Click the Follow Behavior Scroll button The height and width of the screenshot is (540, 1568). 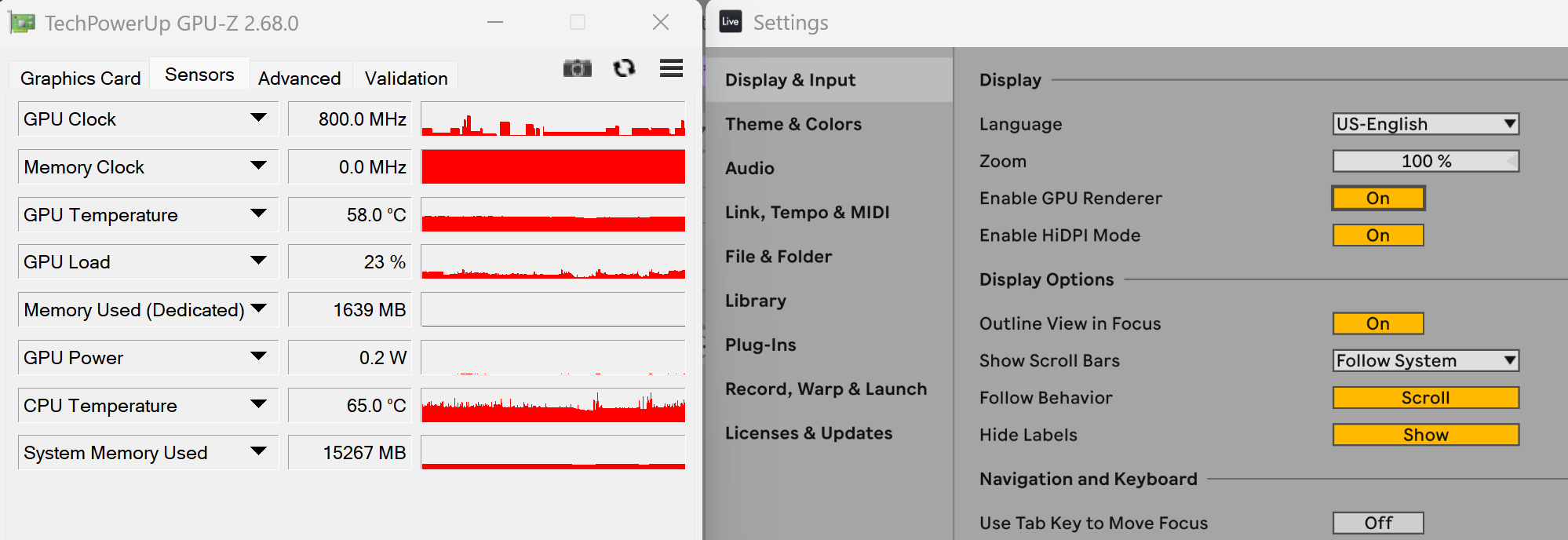(1425, 398)
